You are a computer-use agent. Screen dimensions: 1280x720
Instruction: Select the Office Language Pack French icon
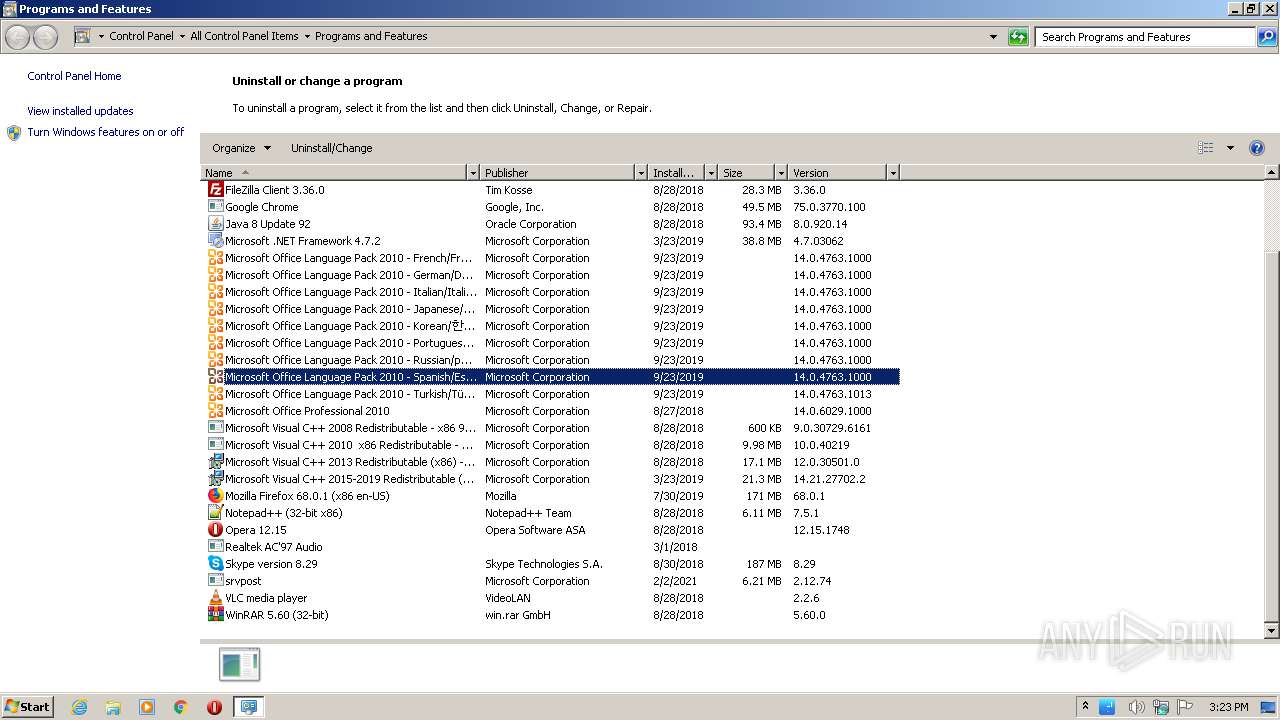tap(215, 258)
